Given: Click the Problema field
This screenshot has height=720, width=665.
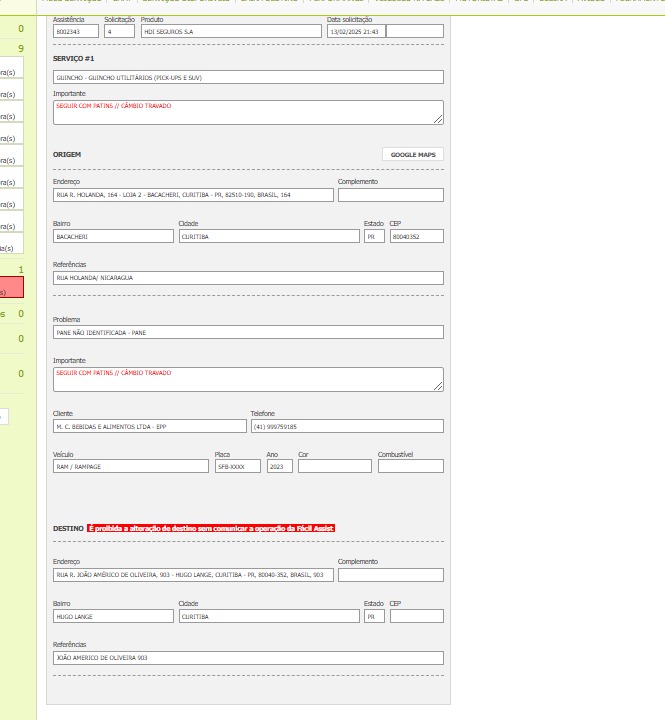Looking at the screenshot, I should tap(248, 332).
